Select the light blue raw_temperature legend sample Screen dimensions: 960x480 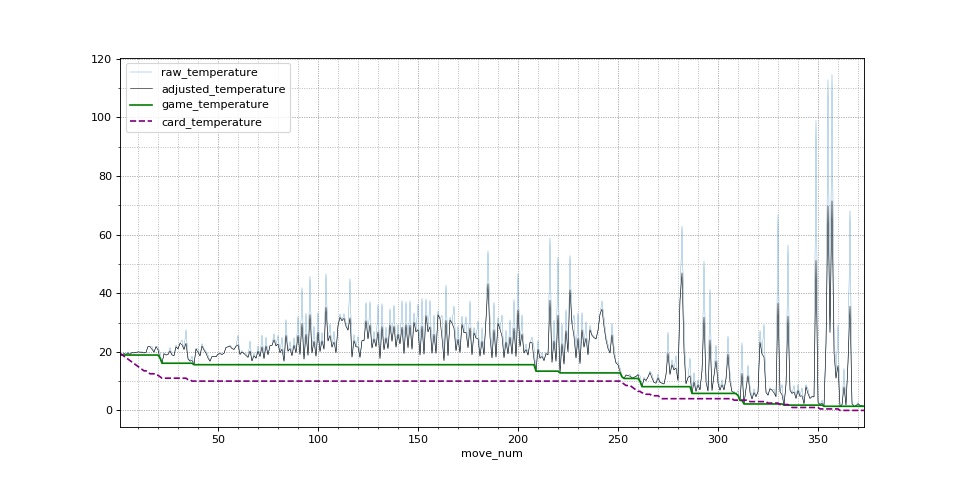click(142, 73)
